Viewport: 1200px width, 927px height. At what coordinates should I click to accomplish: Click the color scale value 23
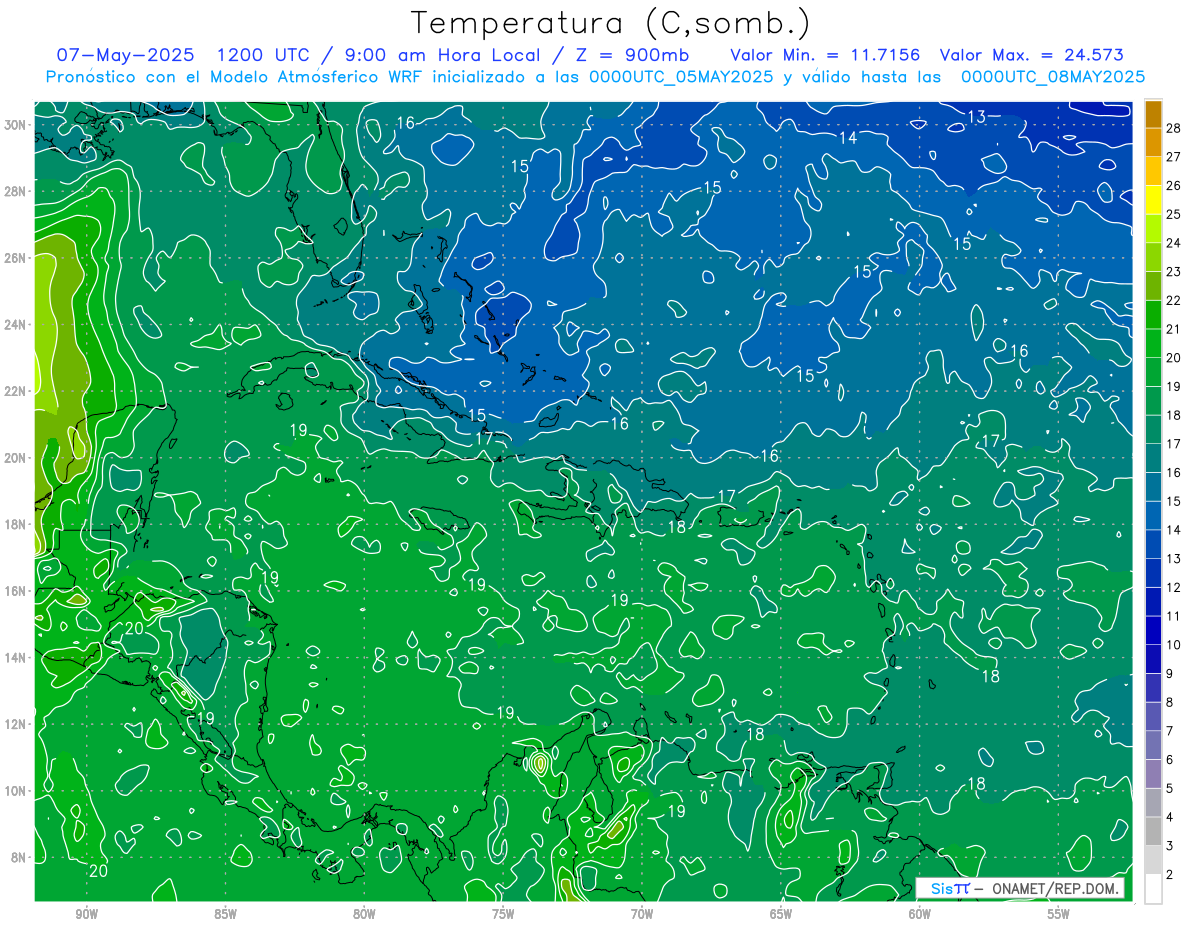(1173, 272)
